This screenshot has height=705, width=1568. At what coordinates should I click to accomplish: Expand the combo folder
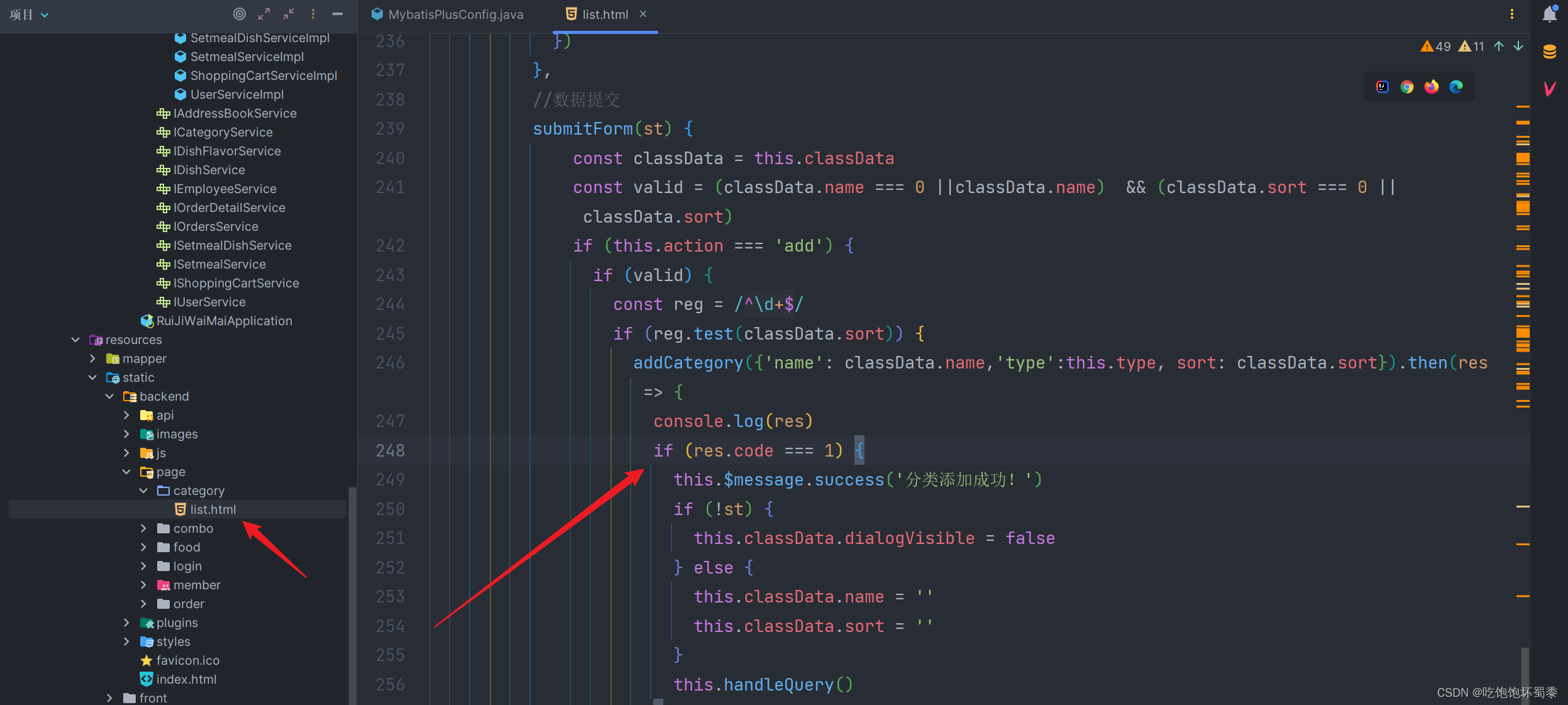tap(143, 528)
